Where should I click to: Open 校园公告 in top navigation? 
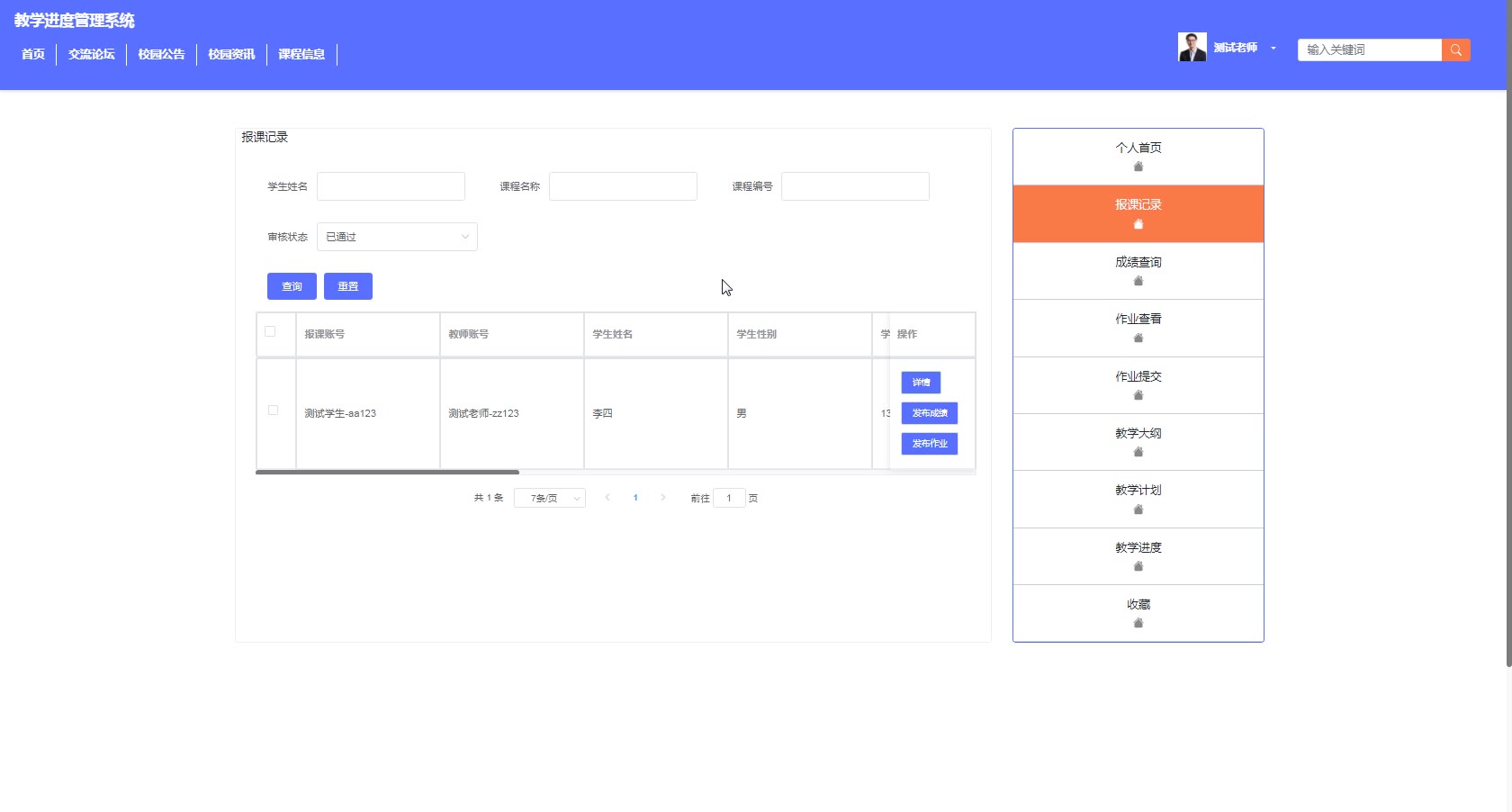click(162, 54)
